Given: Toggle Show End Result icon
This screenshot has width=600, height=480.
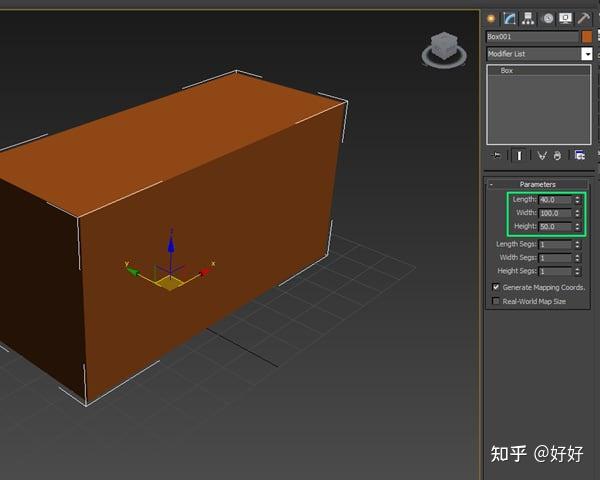Looking at the screenshot, I should pyautogui.click(x=519, y=155).
